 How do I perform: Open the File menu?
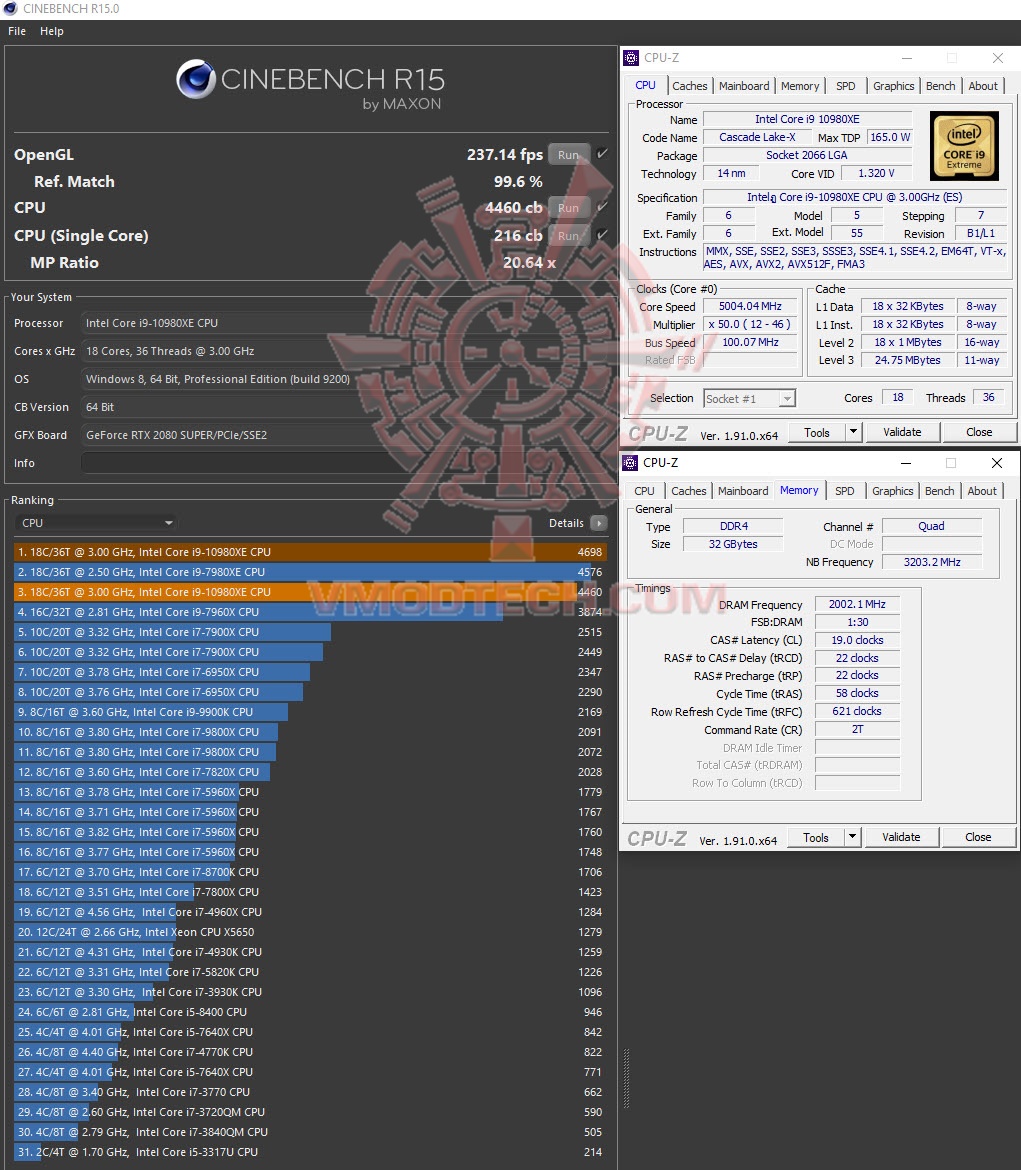[x=16, y=31]
